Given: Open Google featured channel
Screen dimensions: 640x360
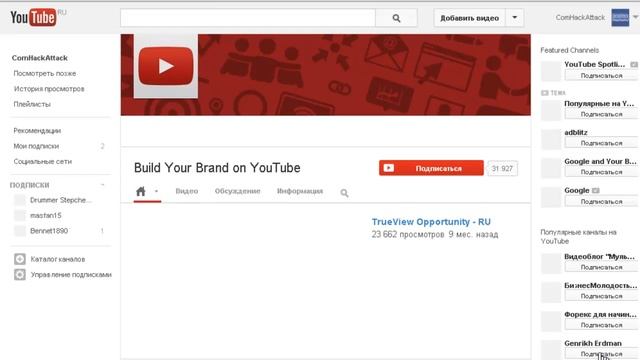Looking at the screenshot, I should click(x=577, y=191).
